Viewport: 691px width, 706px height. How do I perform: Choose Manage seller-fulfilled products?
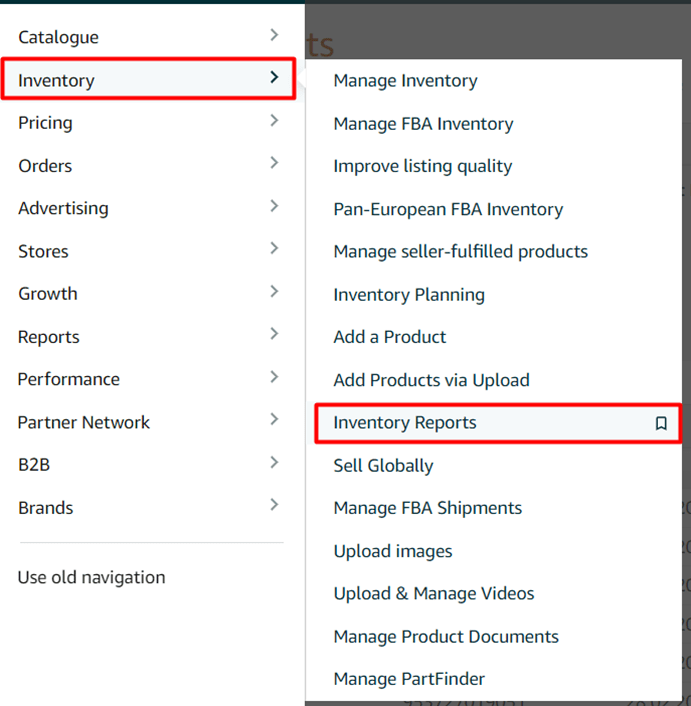[x=461, y=251]
